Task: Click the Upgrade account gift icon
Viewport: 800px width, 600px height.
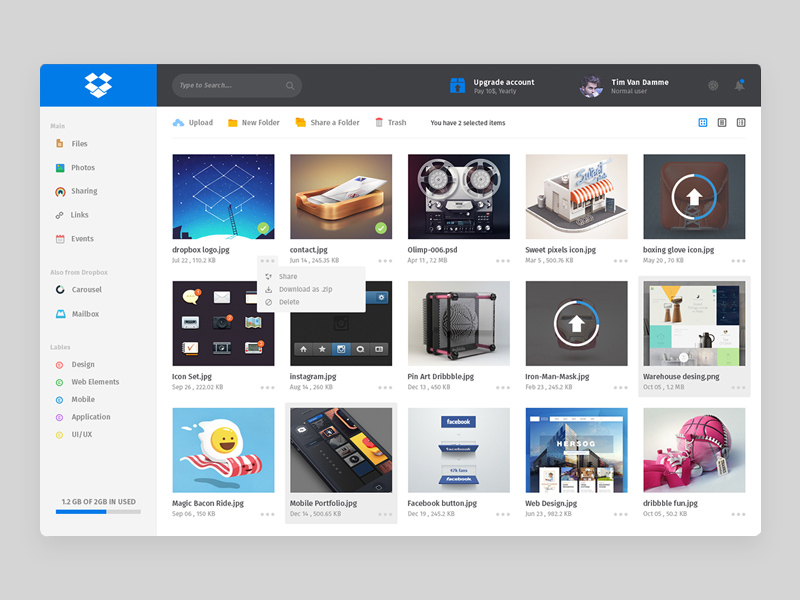Action: click(457, 85)
